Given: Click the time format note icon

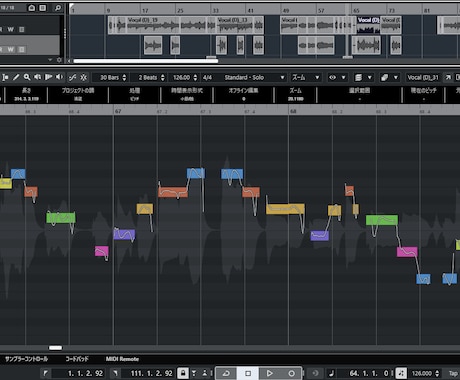Looking at the screenshot, I should coord(331,373).
